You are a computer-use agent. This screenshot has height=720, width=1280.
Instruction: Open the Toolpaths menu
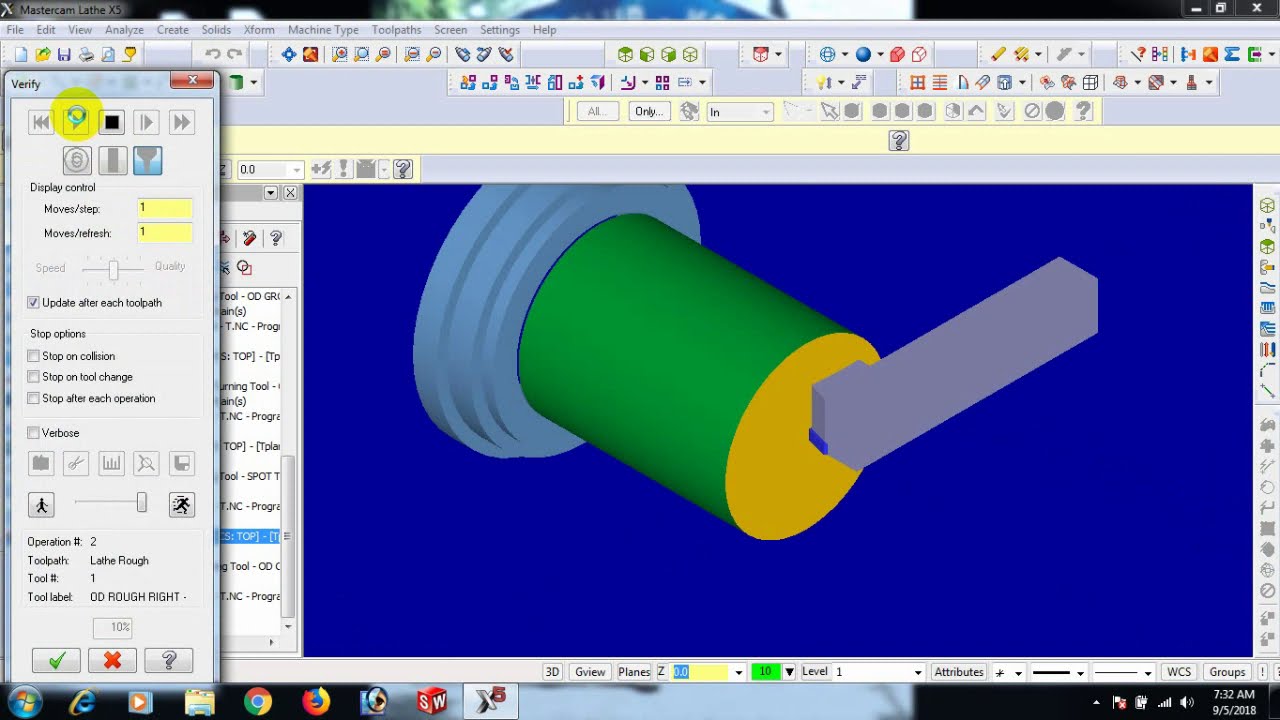coord(396,30)
